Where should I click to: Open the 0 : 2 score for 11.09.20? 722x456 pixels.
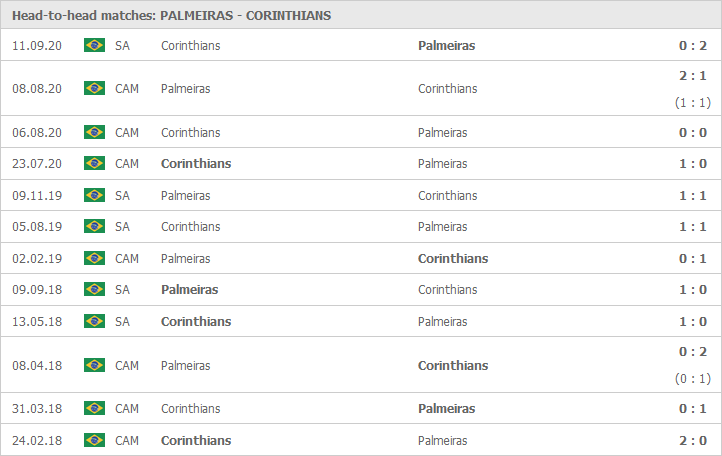click(693, 46)
